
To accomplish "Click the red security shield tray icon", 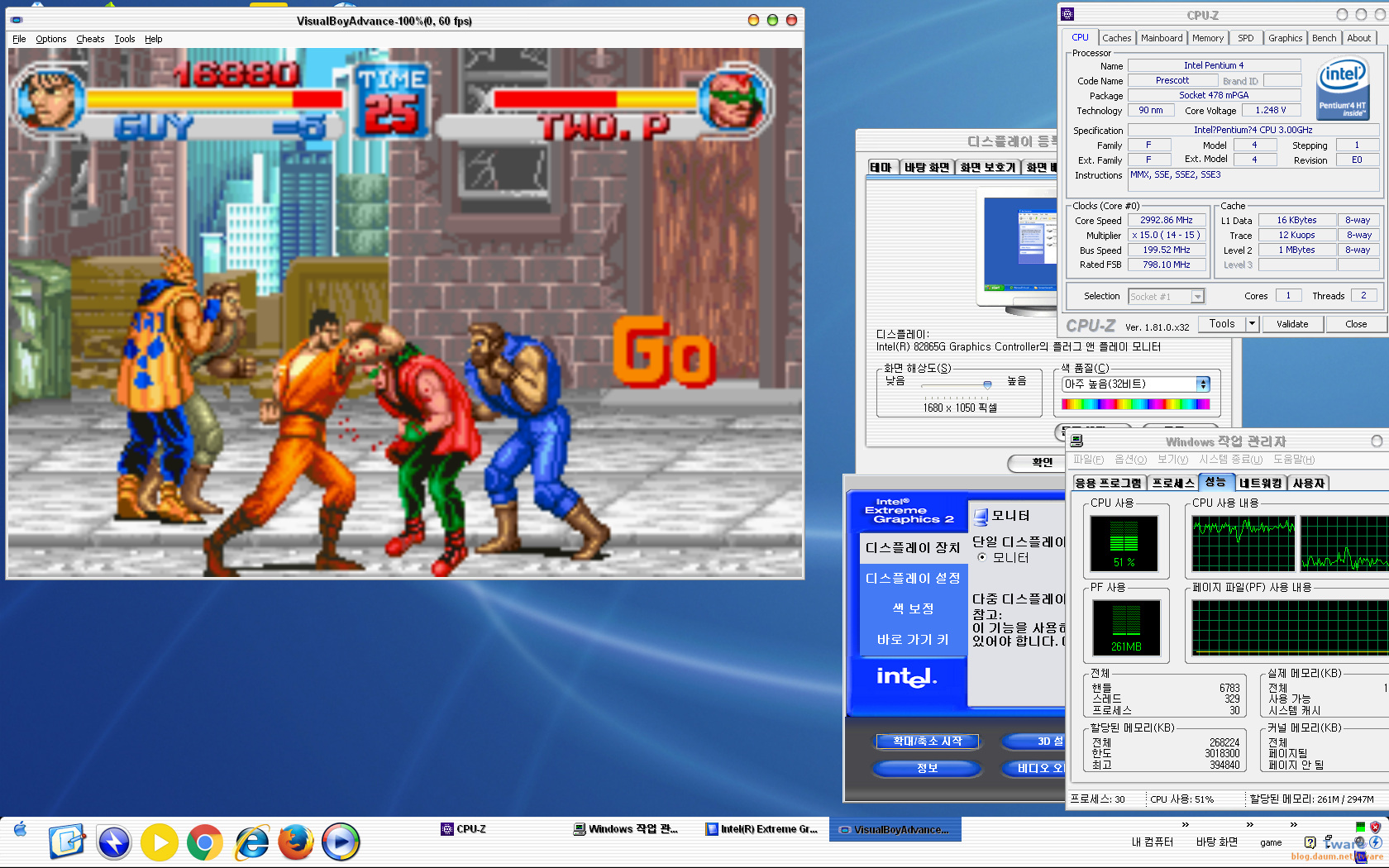I will click(x=1375, y=827).
